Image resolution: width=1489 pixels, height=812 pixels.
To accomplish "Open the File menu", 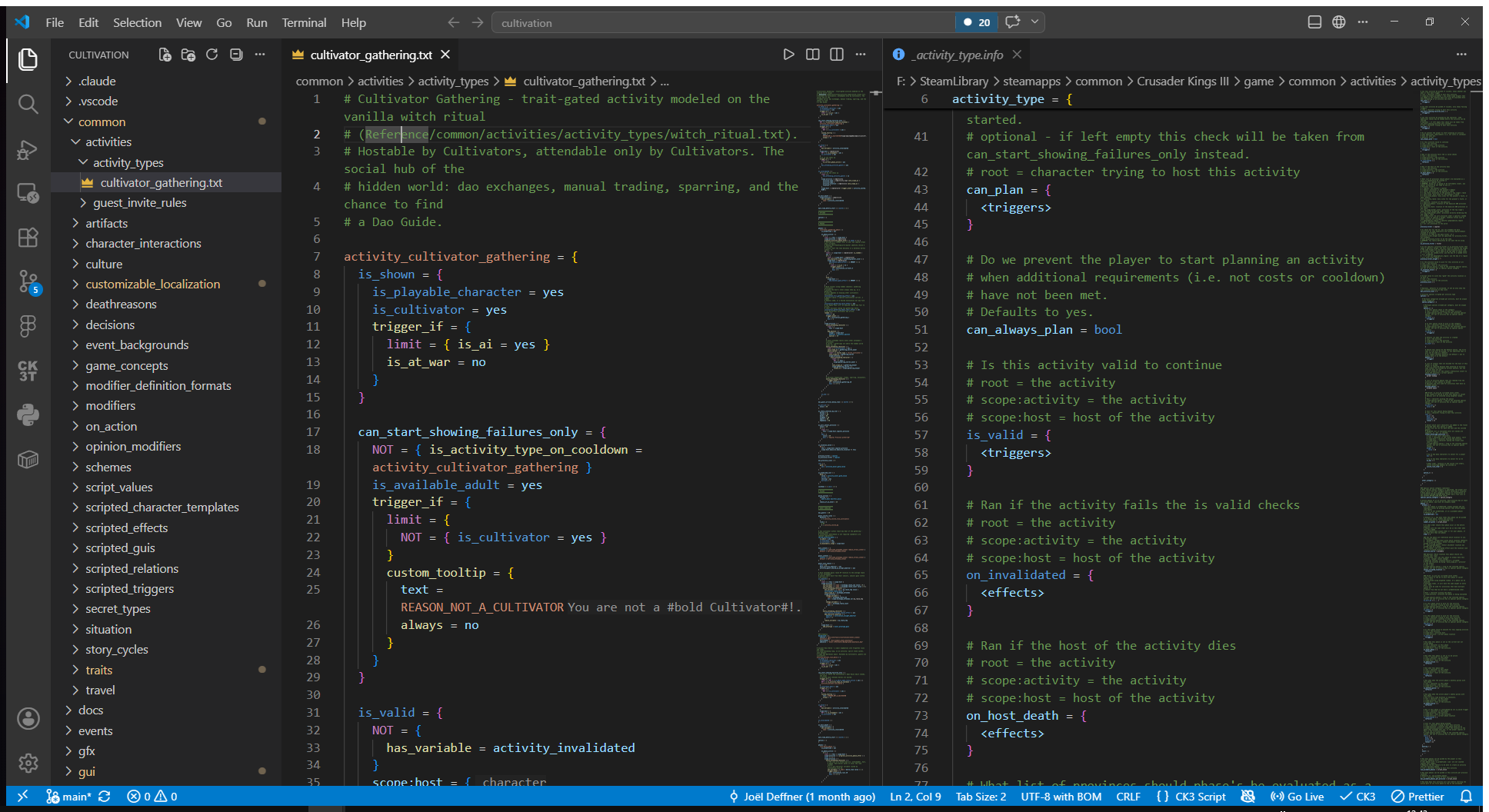I will coord(55,22).
